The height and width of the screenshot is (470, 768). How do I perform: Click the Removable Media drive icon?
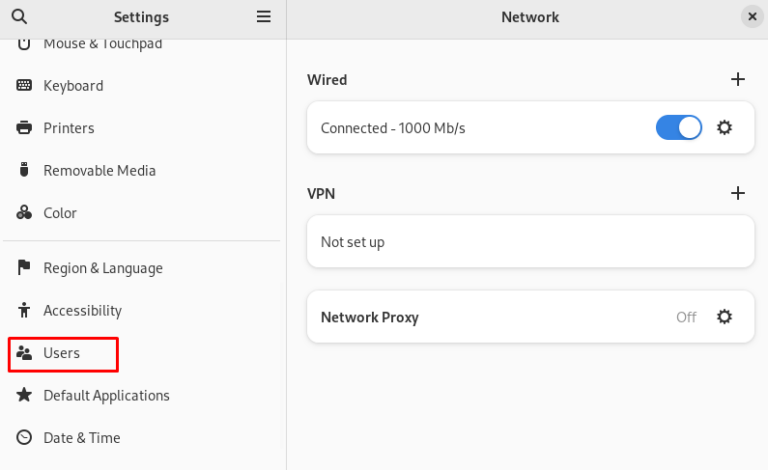(x=25, y=170)
